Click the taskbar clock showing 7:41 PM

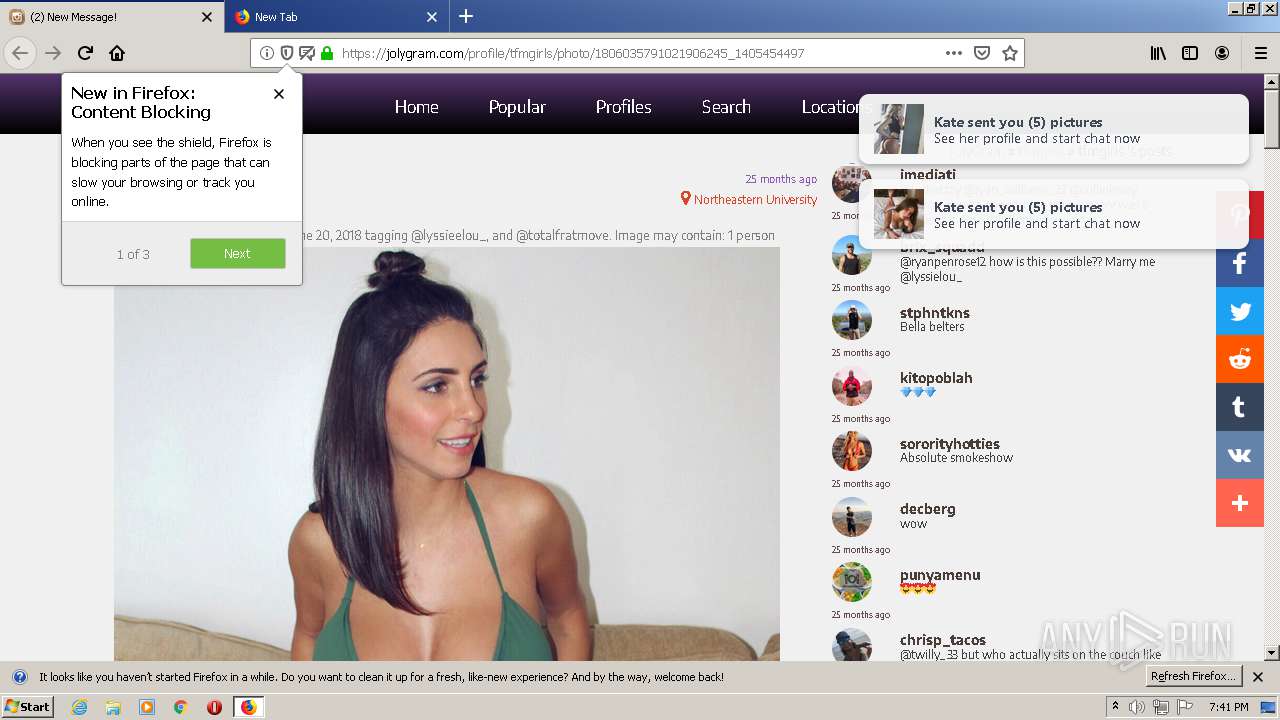[x=1228, y=707]
